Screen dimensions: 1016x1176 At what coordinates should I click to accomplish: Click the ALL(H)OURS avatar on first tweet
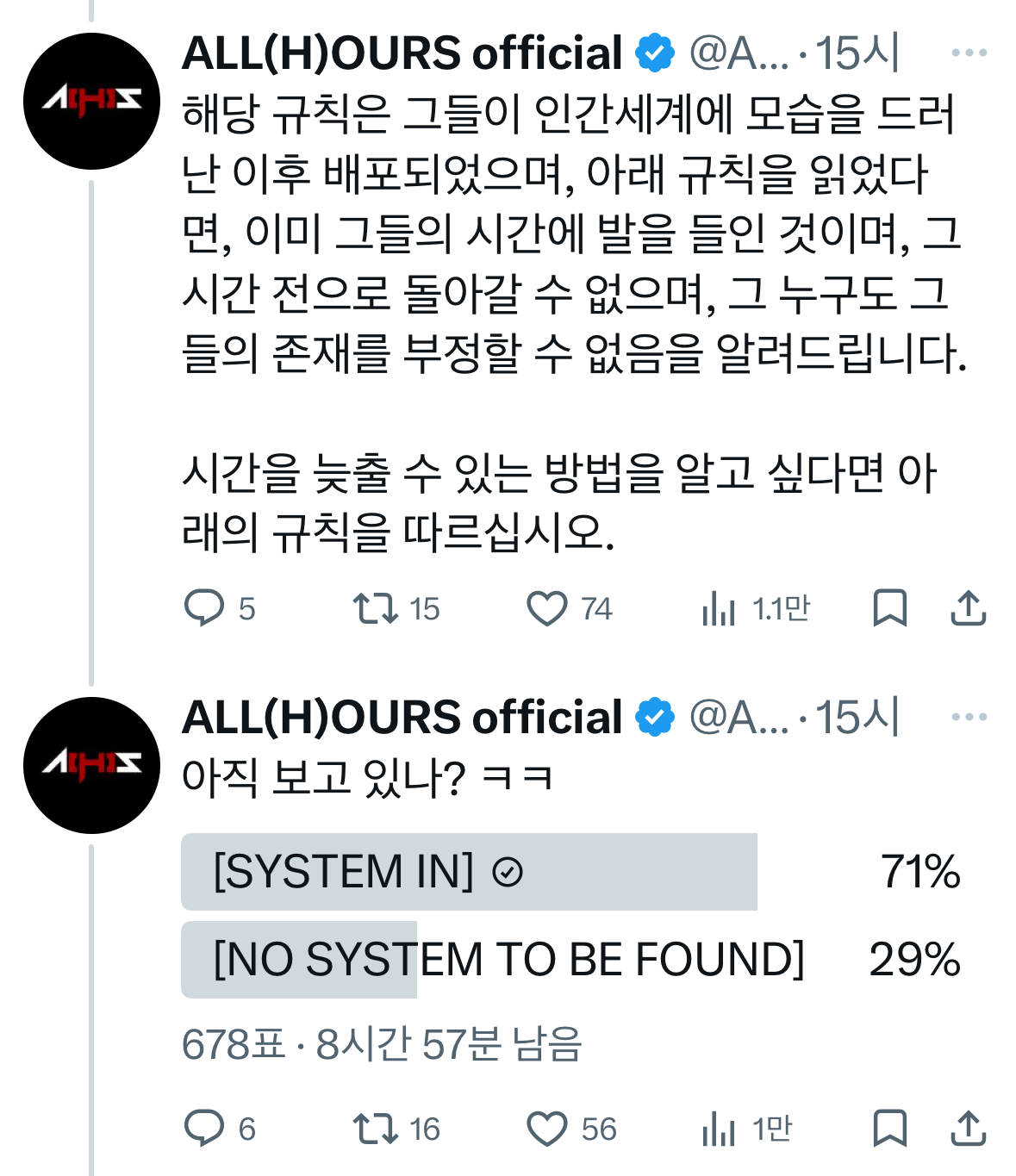click(x=91, y=101)
